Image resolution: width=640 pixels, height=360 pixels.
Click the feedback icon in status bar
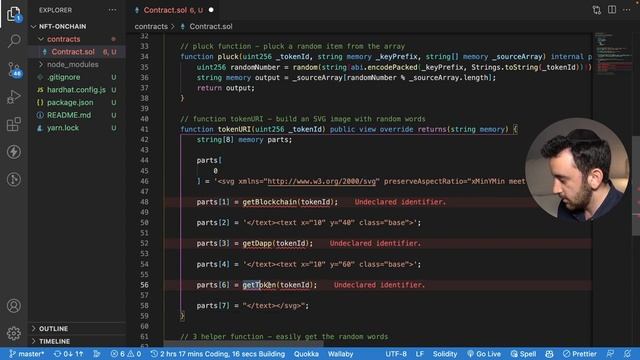point(611,354)
